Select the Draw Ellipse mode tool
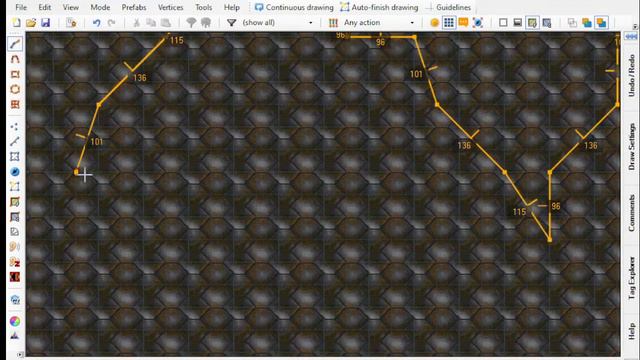Screen dimensions: 640x360 (15, 89)
